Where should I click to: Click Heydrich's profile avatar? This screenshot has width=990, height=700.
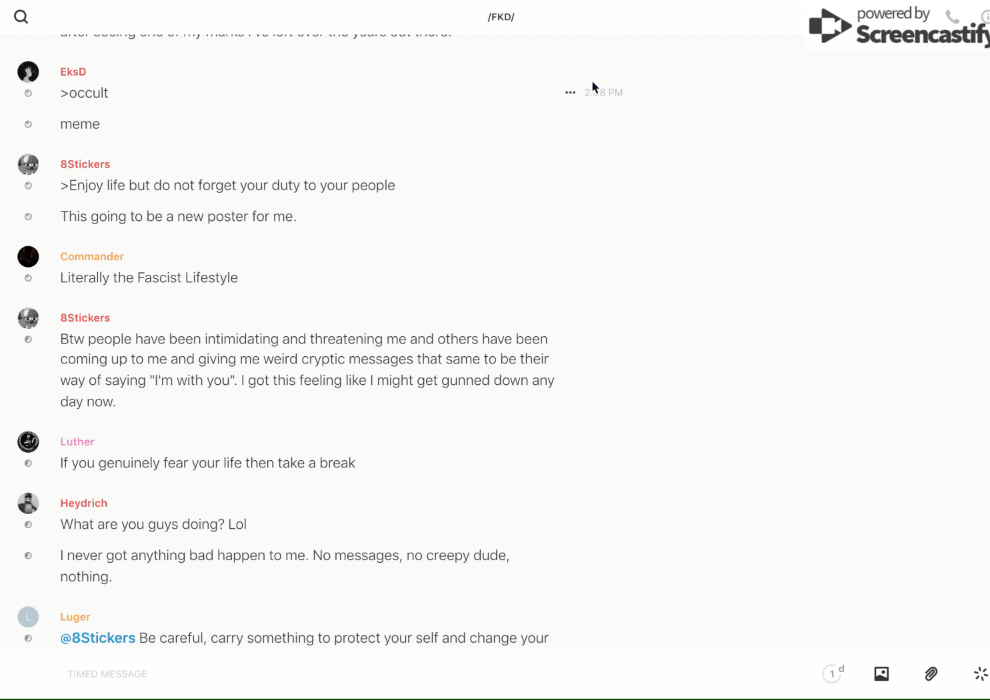(28, 503)
